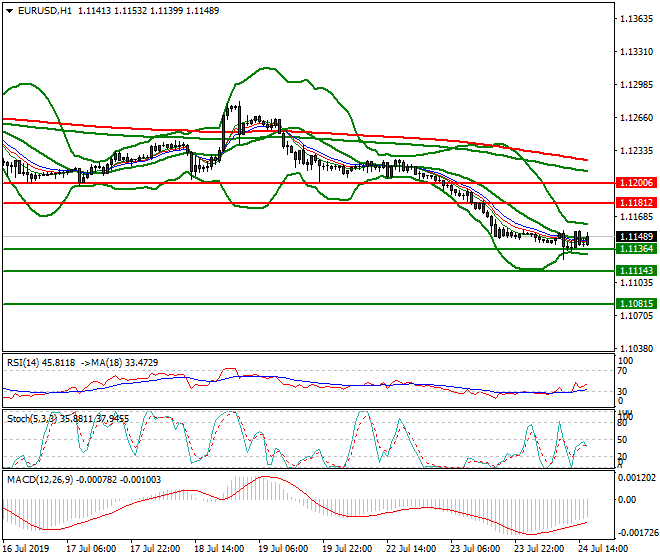The width and height of the screenshot is (660, 560).
Task: Select the red 1.11812 resistance level label
Action: coord(636,203)
